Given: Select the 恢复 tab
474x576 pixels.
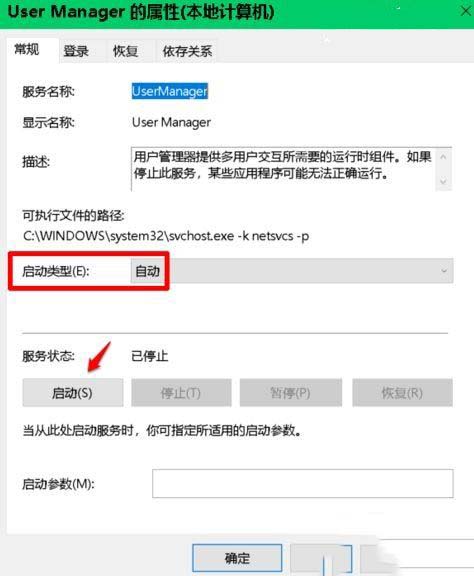Looking at the screenshot, I should point(125,51).
